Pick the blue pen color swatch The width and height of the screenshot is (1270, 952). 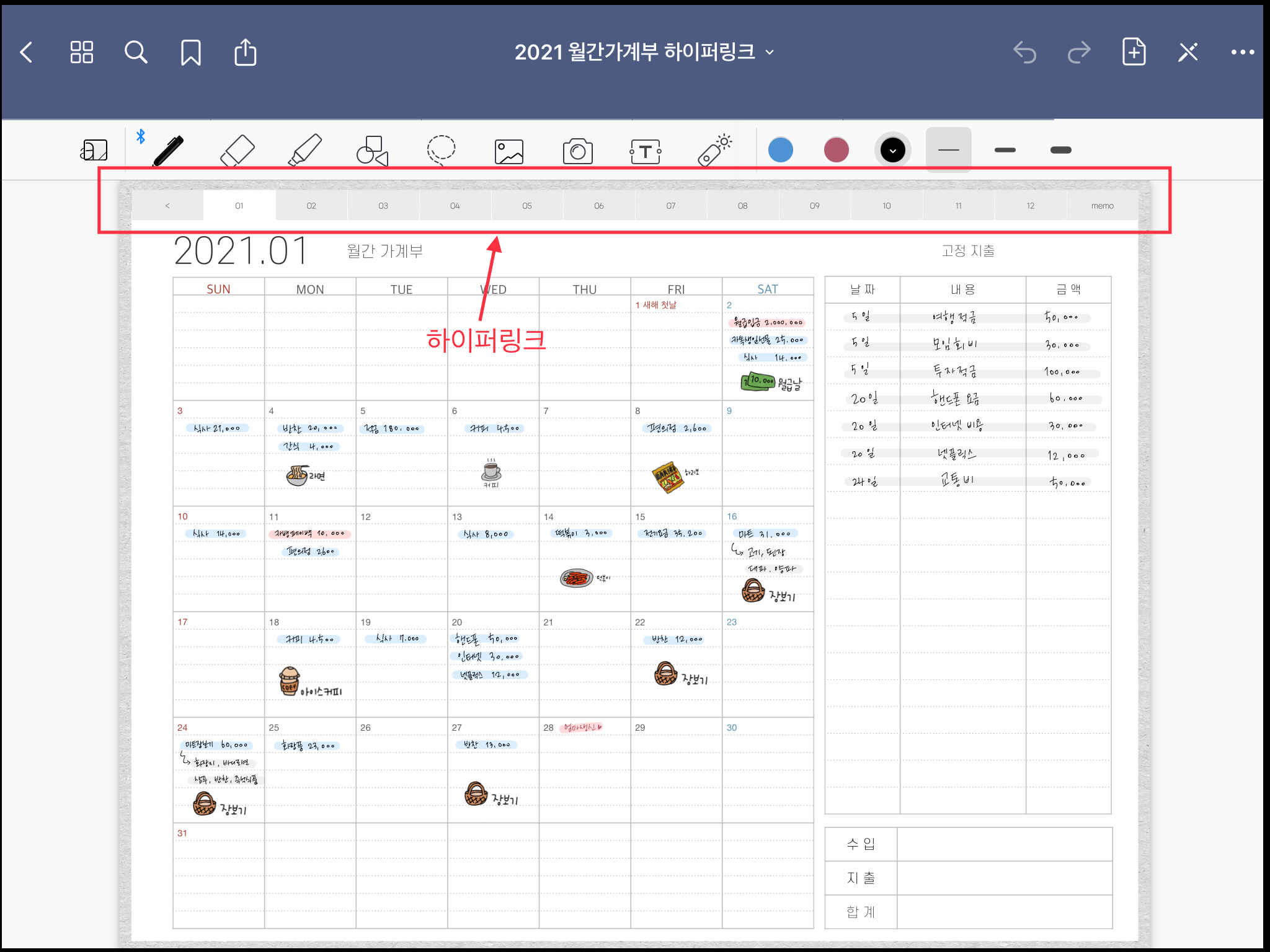pos(780,150)
